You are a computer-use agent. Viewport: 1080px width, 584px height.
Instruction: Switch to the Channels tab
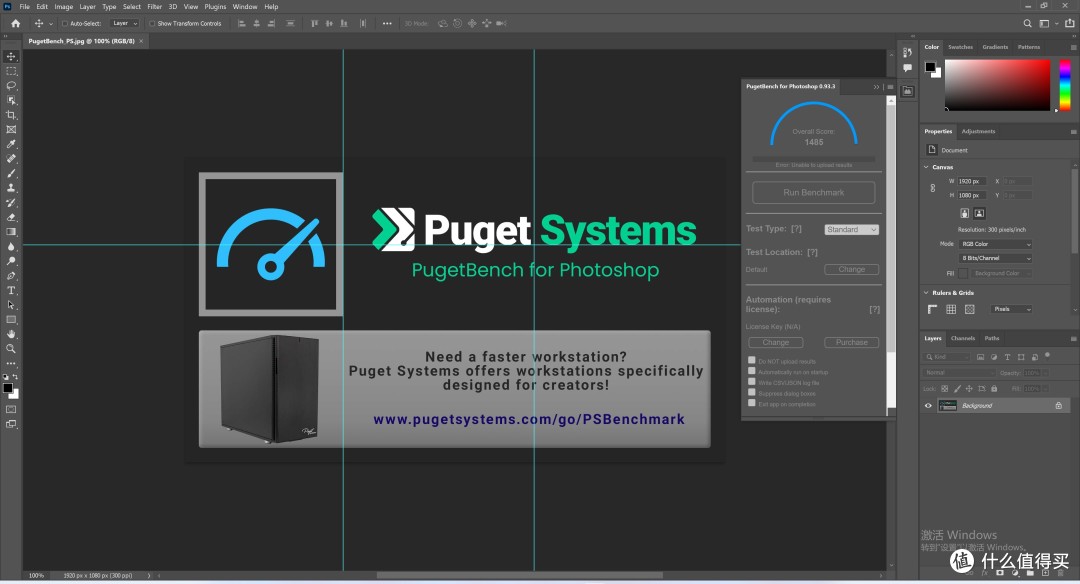(x=962, y=338)
